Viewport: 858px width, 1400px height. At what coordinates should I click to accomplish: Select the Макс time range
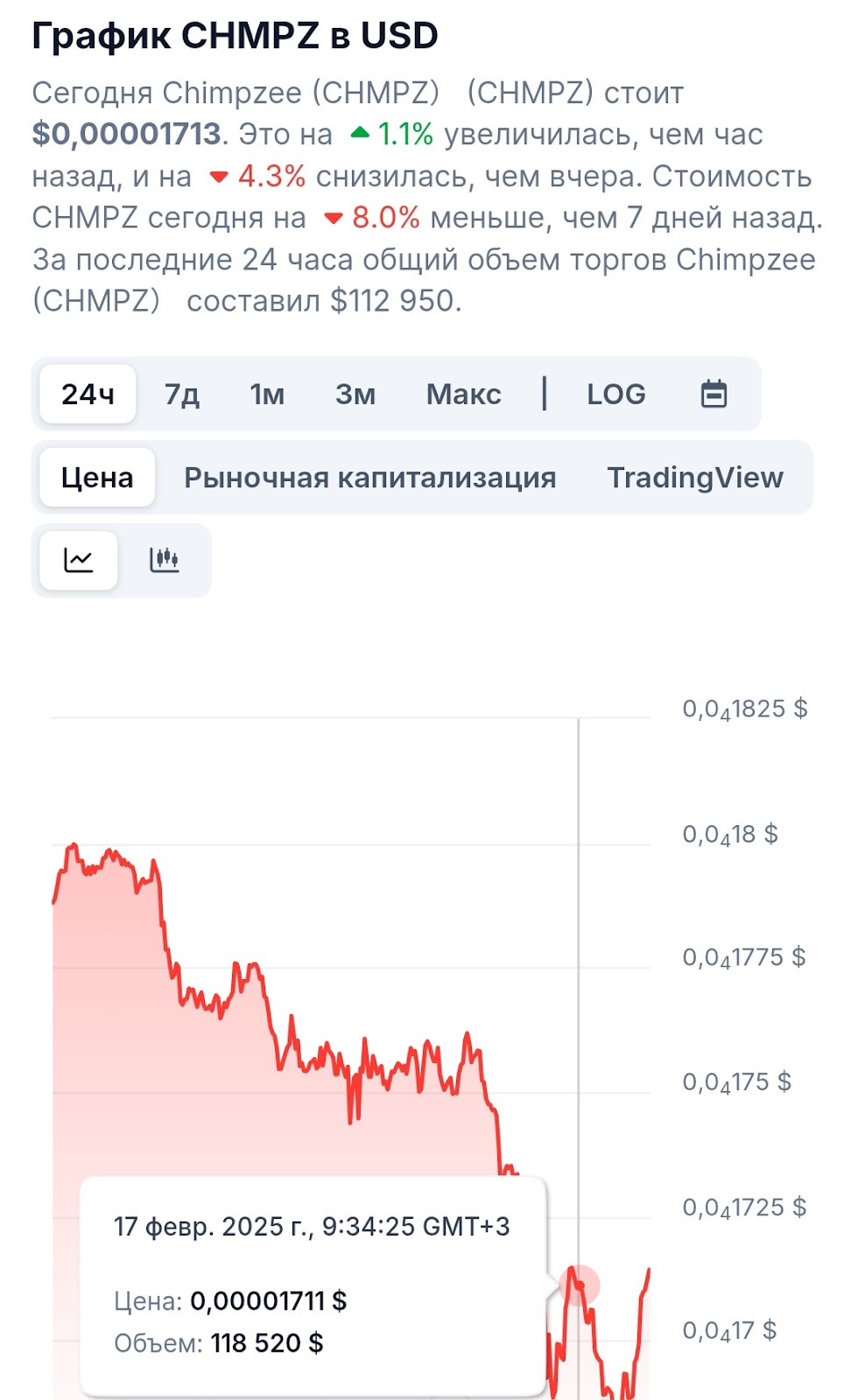pyautogui.click(x=464, y=394)
